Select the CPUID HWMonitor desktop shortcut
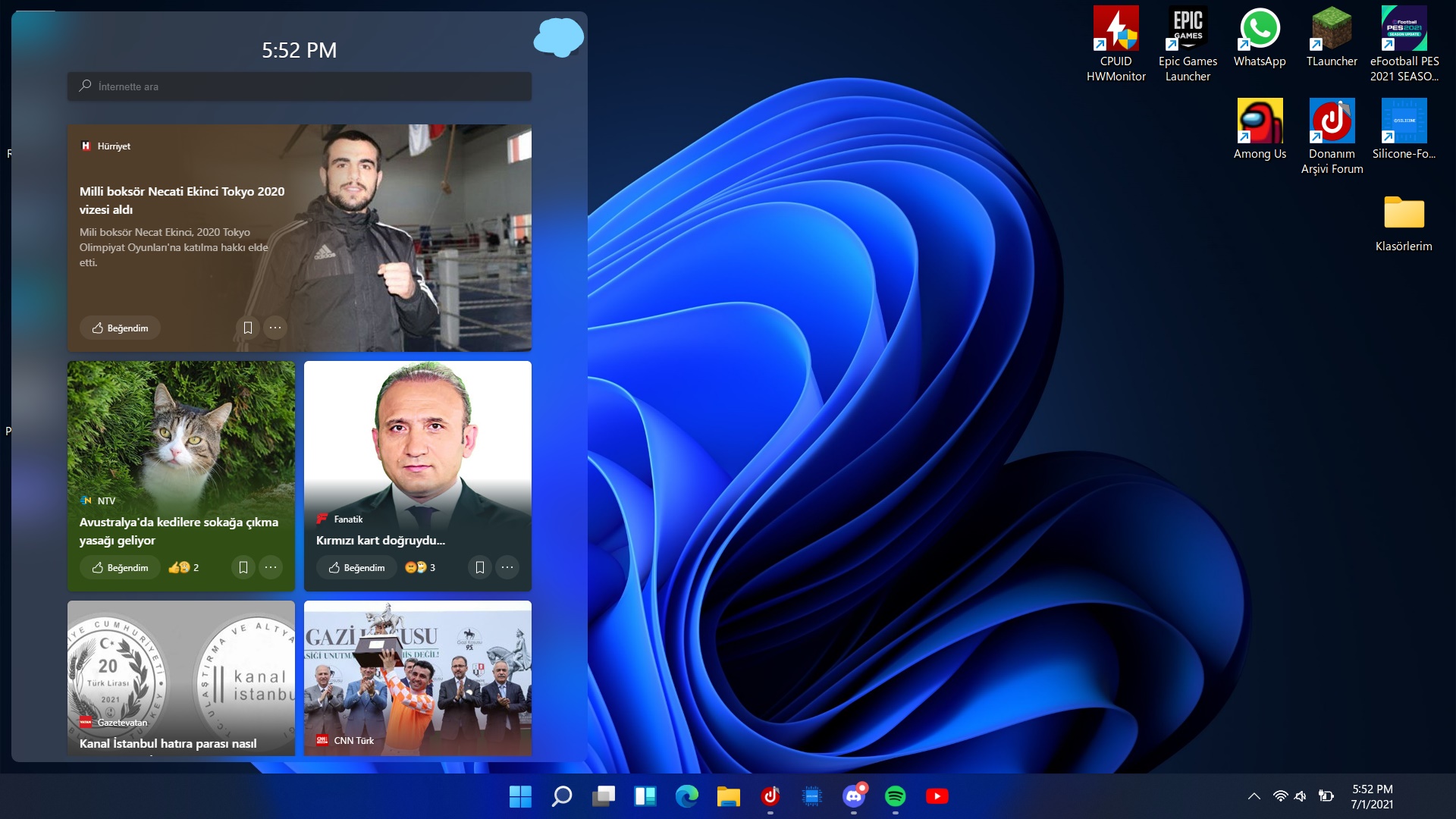This screenshot has height=819, width=1456. 1116,44
